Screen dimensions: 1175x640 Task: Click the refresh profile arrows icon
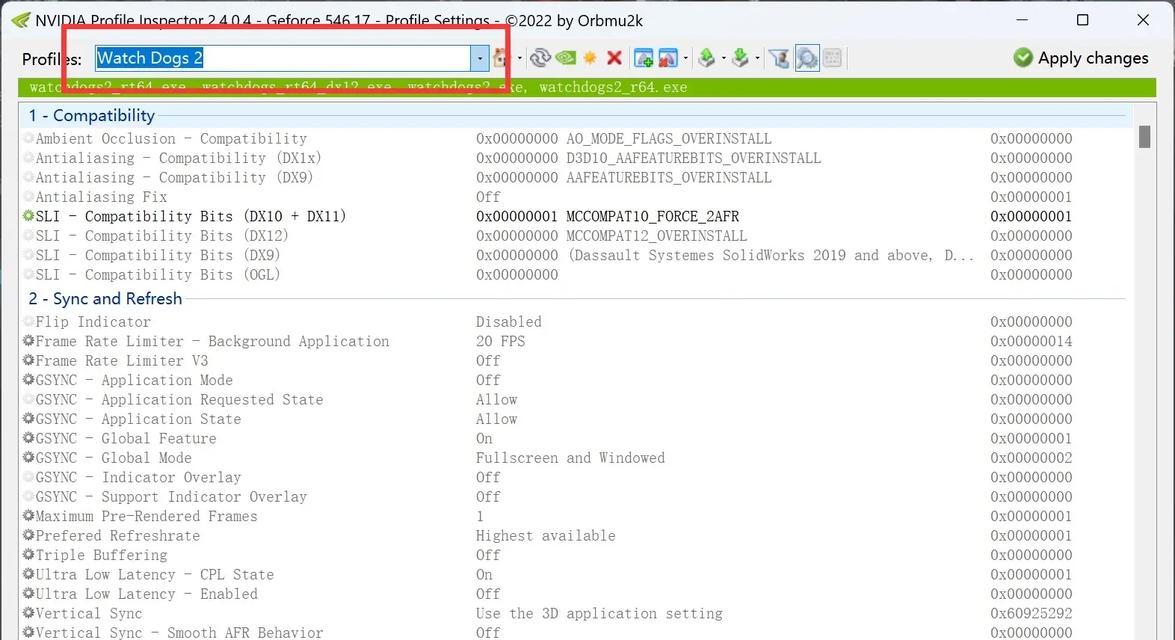point(540,58)
